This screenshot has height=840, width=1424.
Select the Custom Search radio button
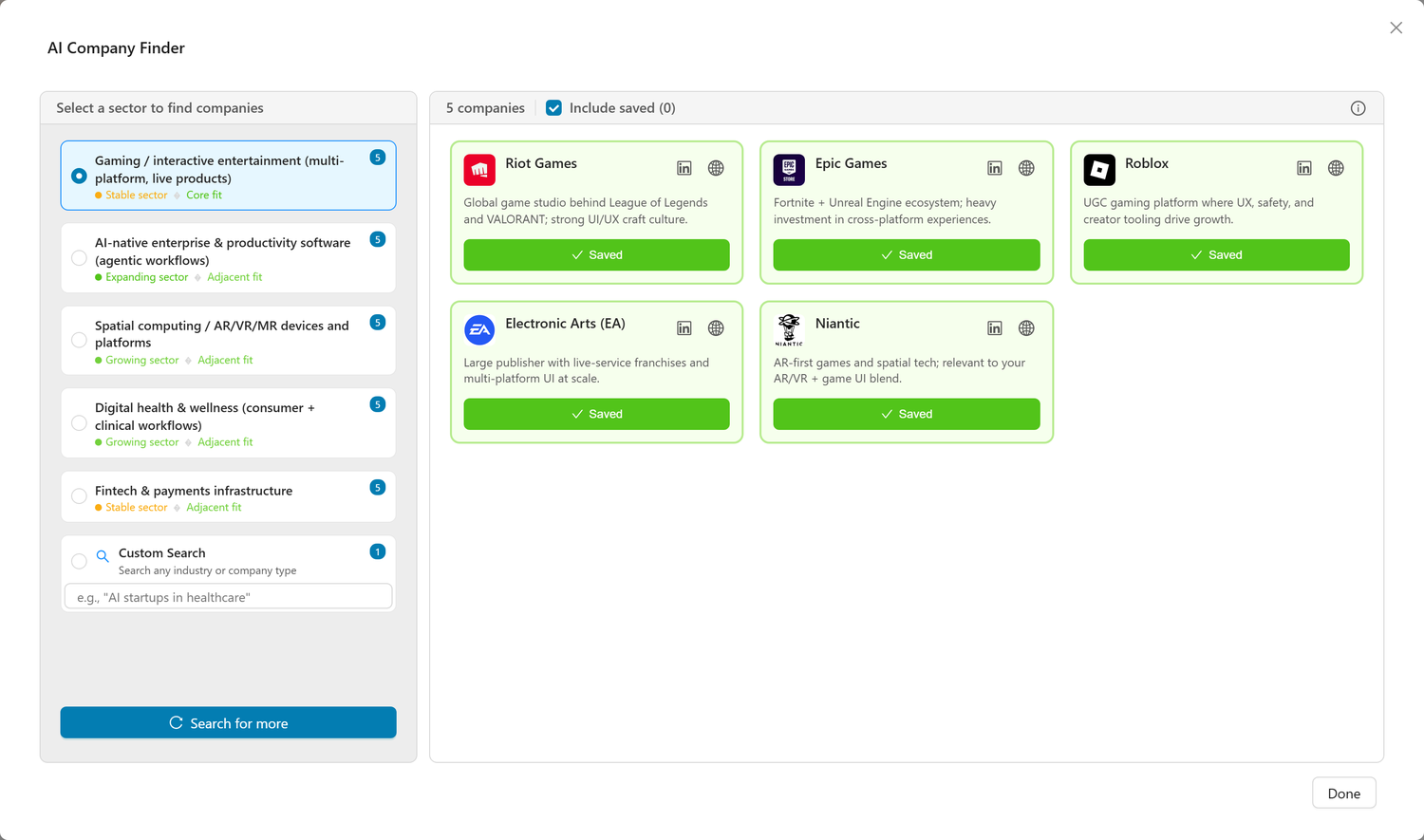(79, 561)
